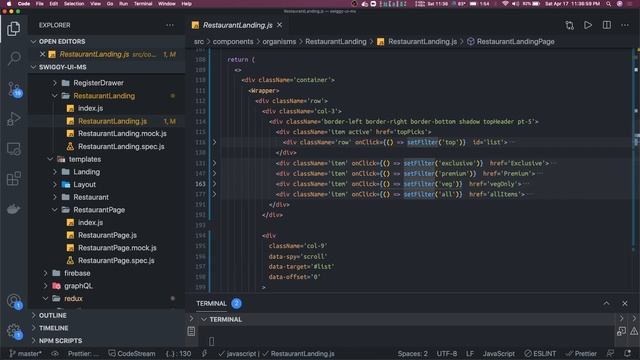Screen dimensions: 640x360
Task: Open the Help menu
Action: [x=187, y=4]
